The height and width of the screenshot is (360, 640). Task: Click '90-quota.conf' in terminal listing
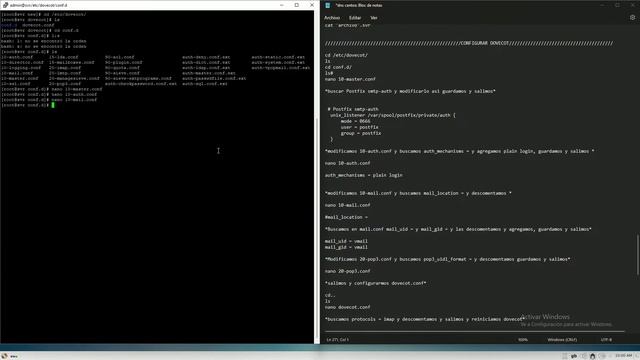tap(122, 68)
